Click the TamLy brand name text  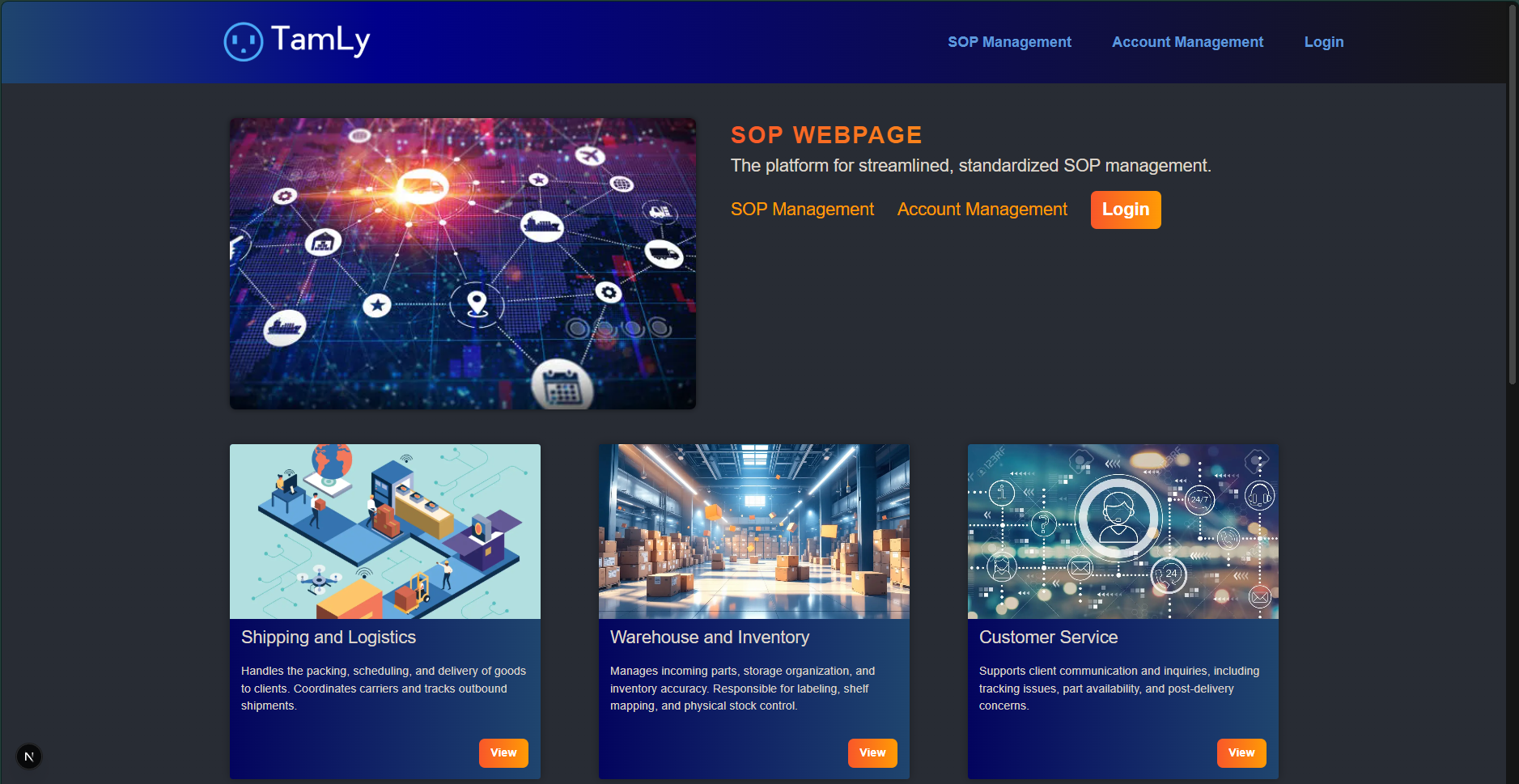(320, 39)
